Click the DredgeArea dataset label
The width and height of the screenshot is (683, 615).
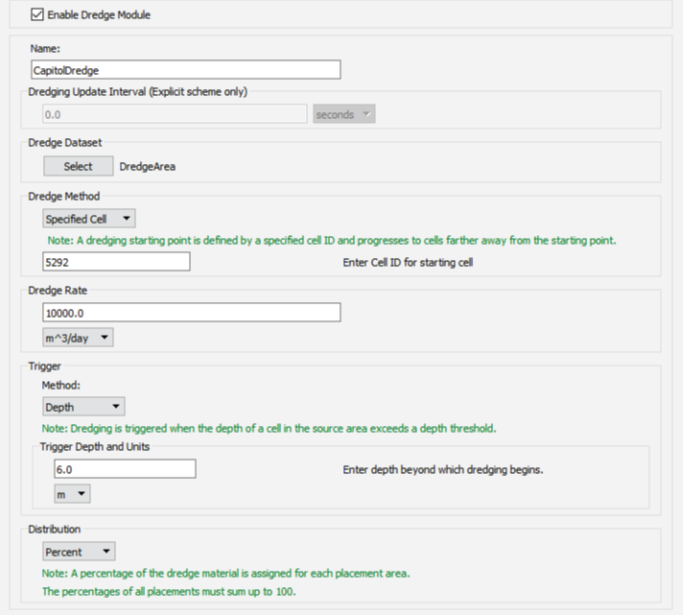click(147, 166)
